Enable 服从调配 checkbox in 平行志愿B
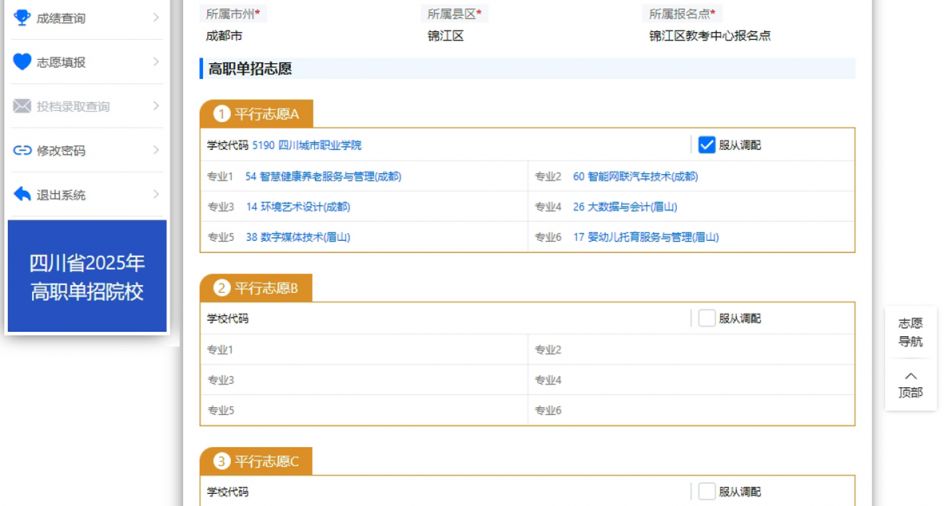This screenshot has height=506, width=944. click(x=706, y=318)
